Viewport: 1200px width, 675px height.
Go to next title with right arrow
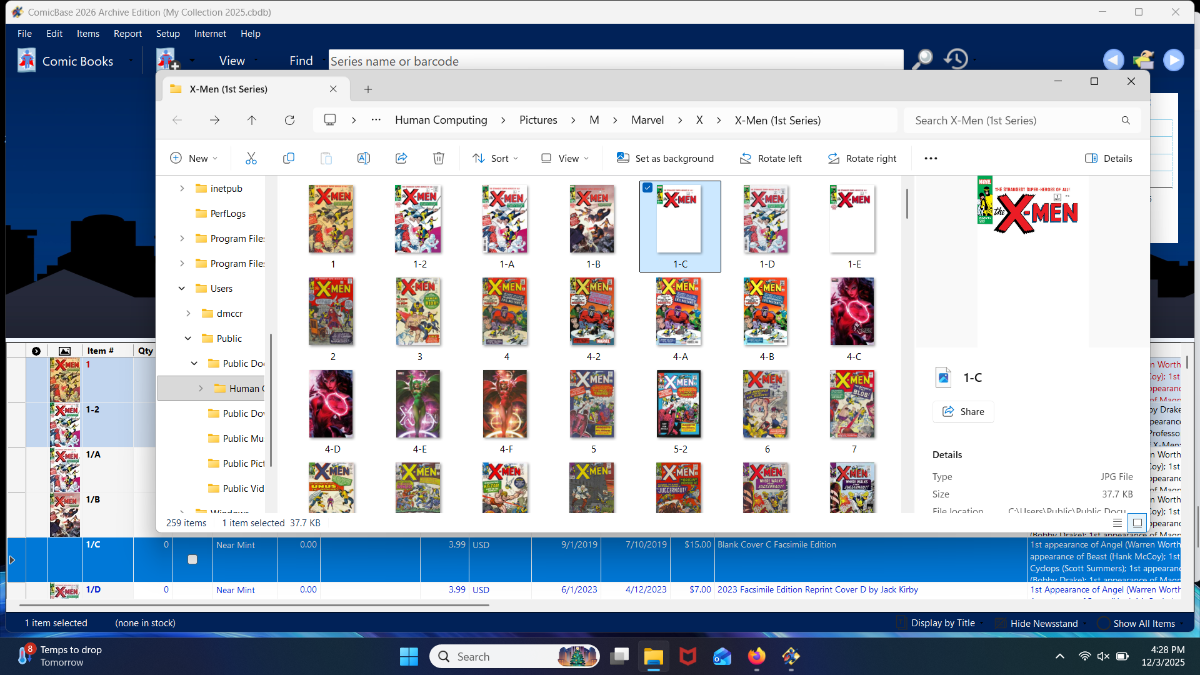tap(1173, 60)
